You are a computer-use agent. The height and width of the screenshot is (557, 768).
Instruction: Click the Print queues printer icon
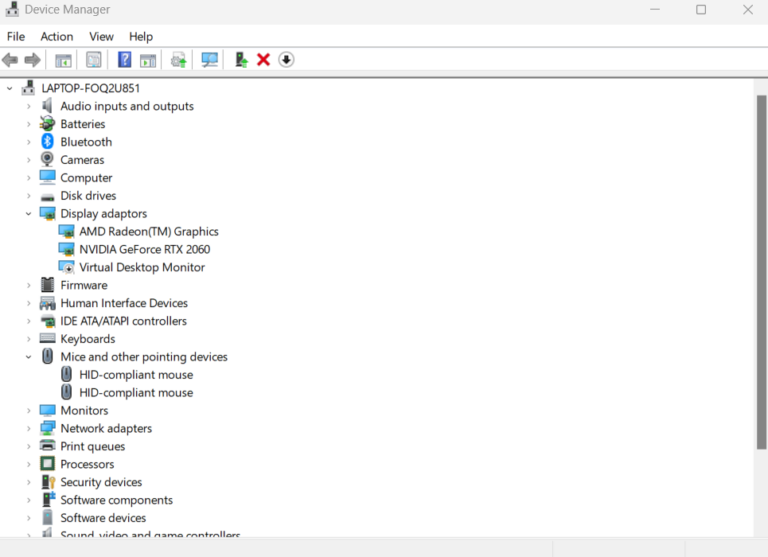click(48, 446)
